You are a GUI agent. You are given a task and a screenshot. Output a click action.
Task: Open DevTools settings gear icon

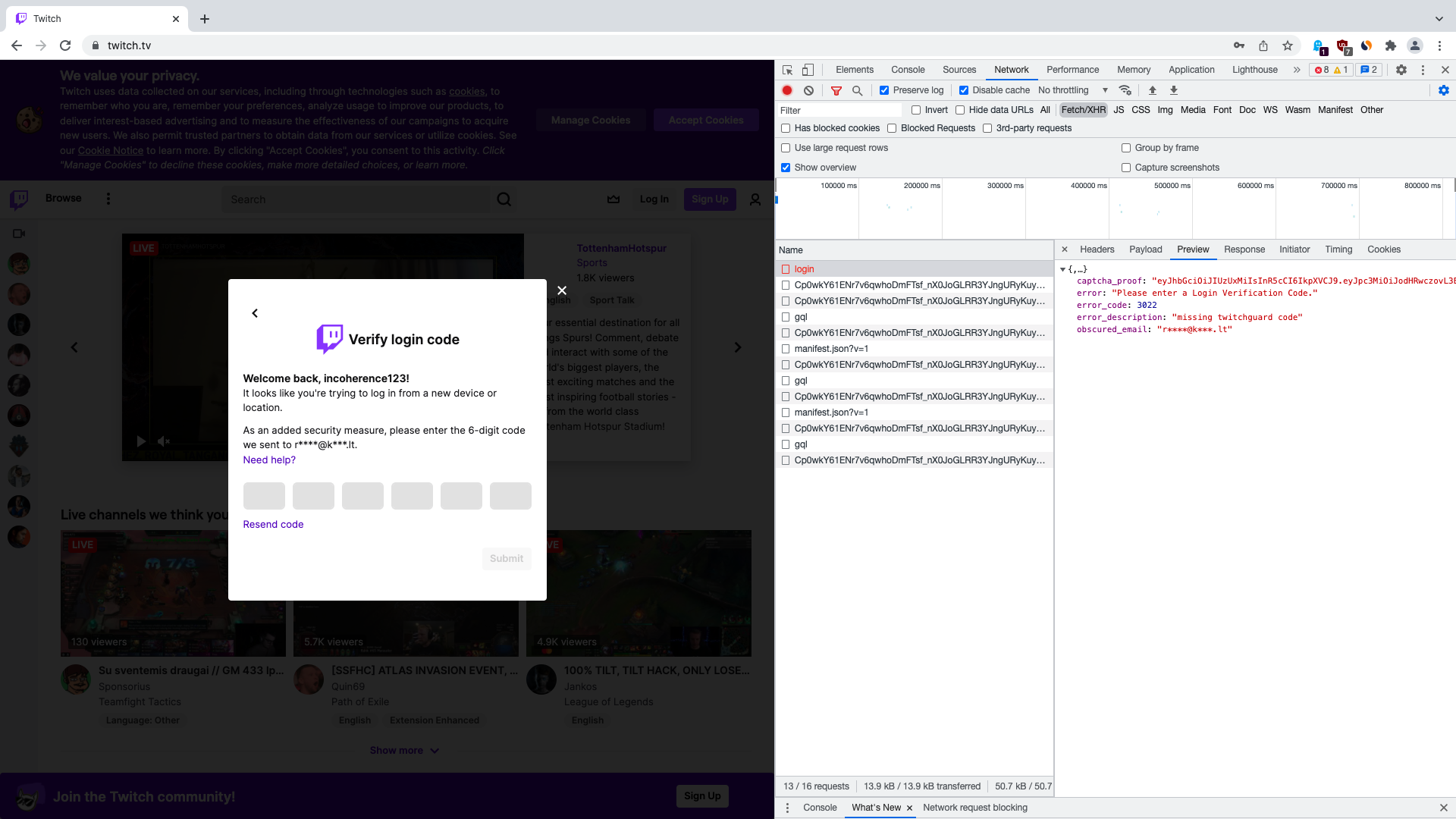[1401, 70]
